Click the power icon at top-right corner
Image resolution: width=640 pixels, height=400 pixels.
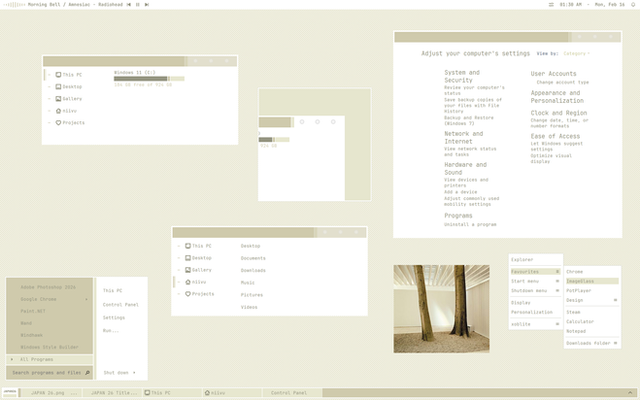(633, 4)
